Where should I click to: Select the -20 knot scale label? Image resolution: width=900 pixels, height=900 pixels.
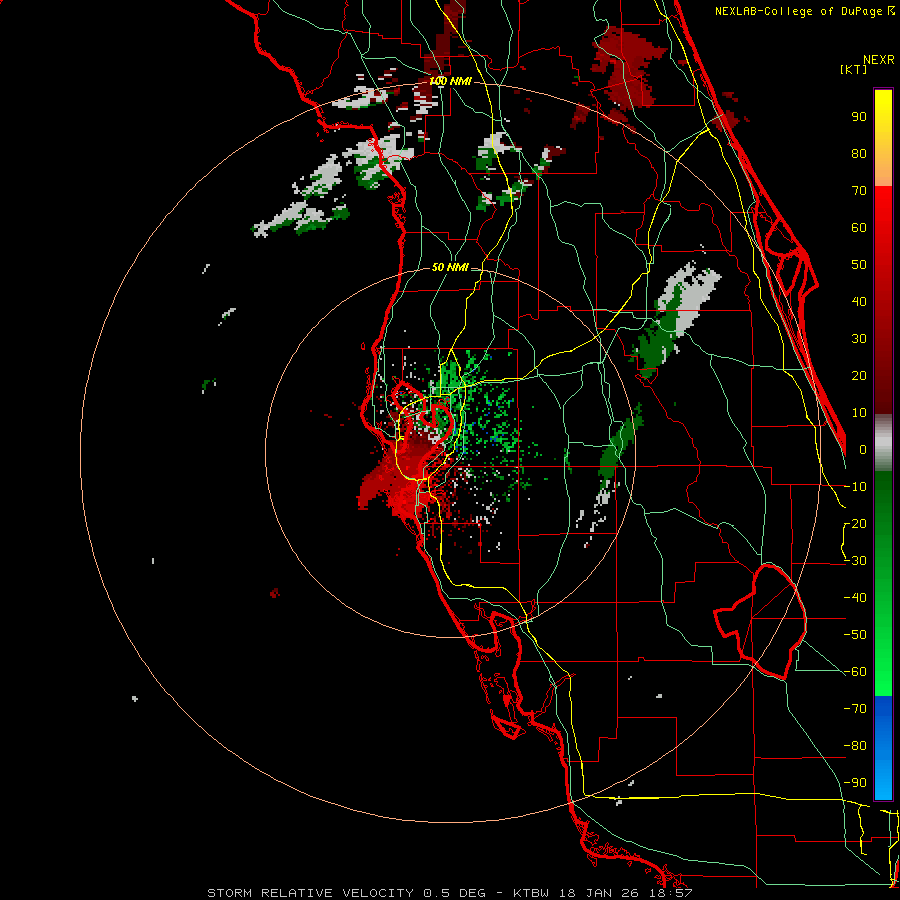pos(855,524)
